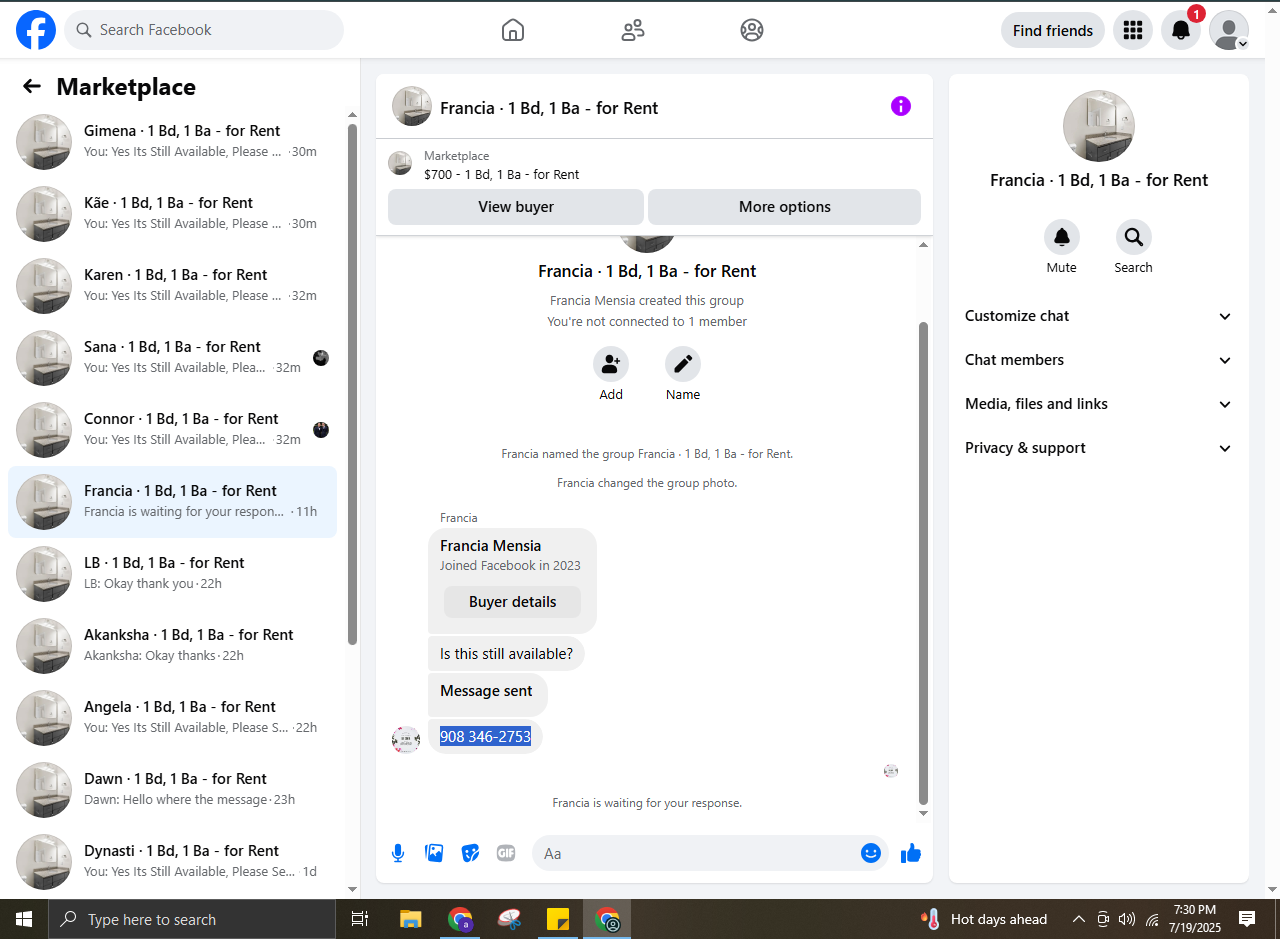Click the 'Is this still available?' message
The image size is (1280, 939).
(506, 654)
